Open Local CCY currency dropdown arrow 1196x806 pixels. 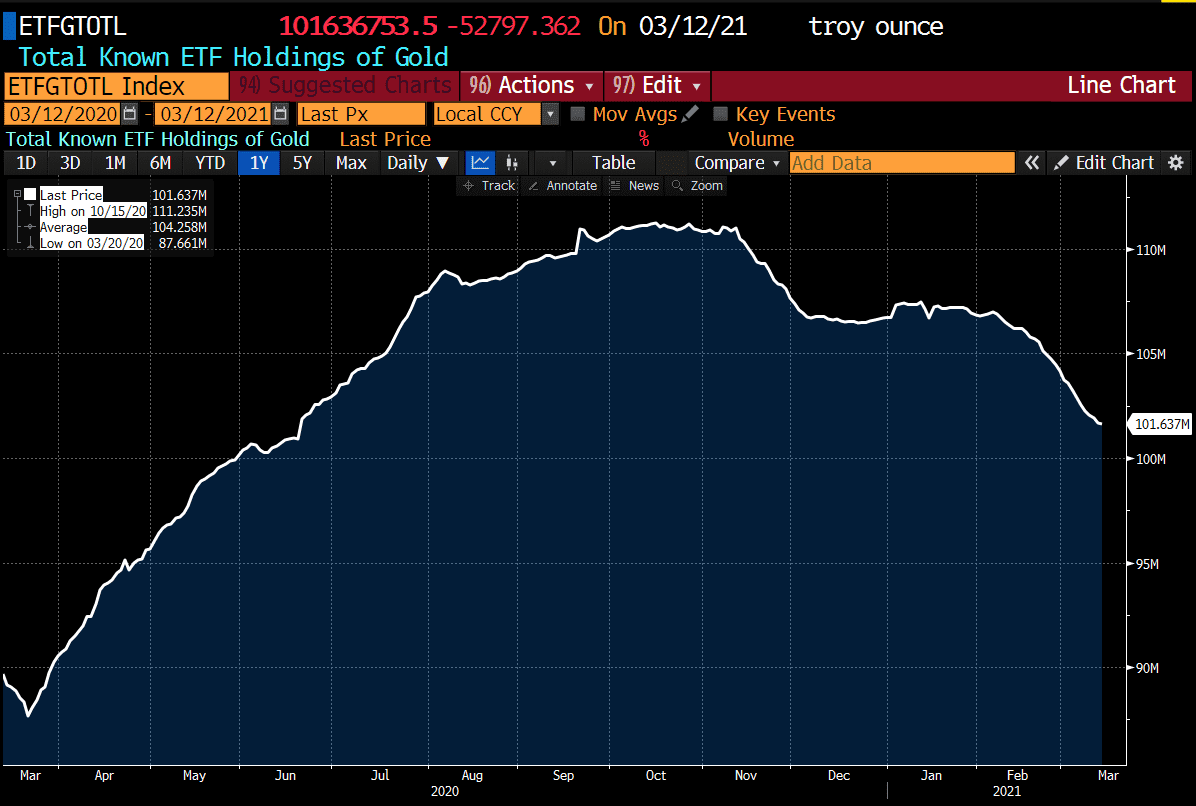point(550,114)
